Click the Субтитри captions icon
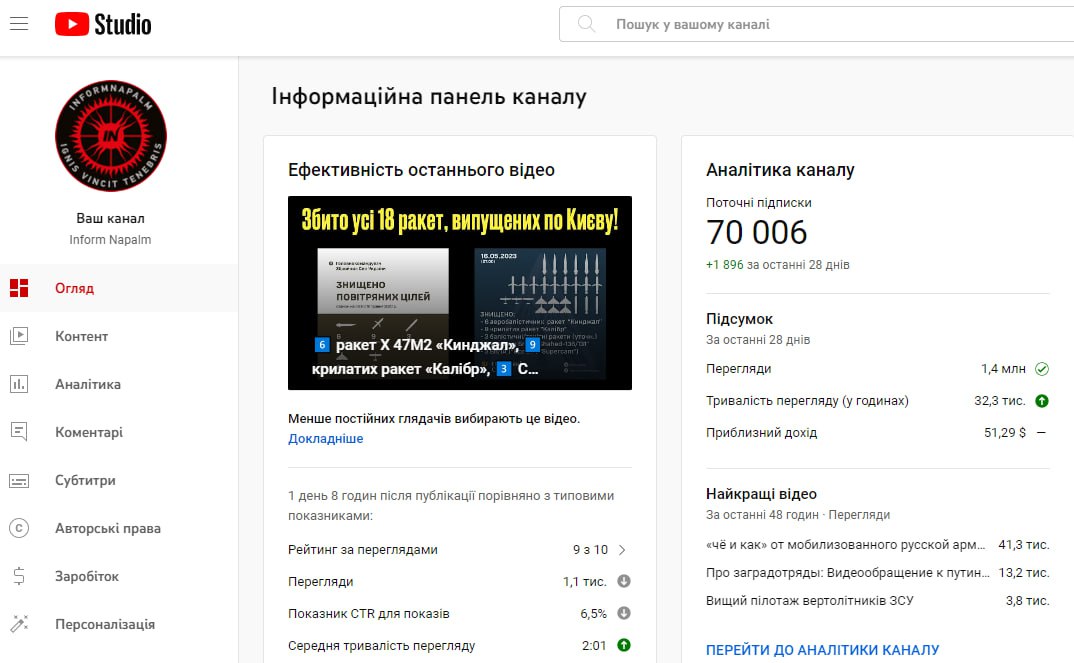The height and width of the screenshot is (663, 1074). tap(19, 480)
